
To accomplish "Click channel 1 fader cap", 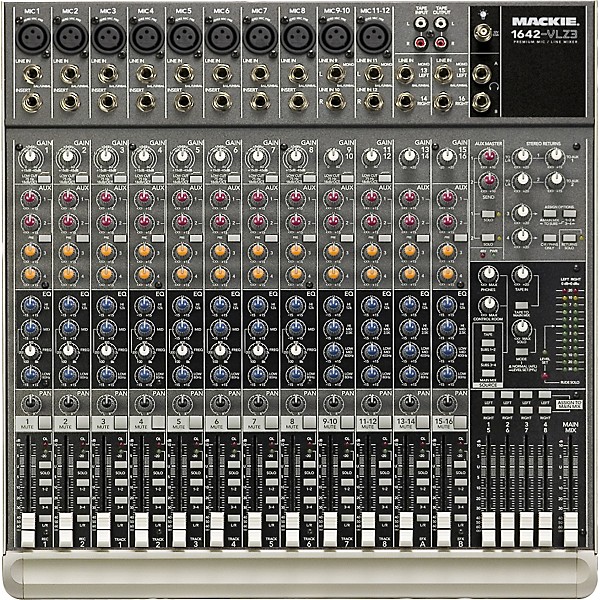I will 28,529.
